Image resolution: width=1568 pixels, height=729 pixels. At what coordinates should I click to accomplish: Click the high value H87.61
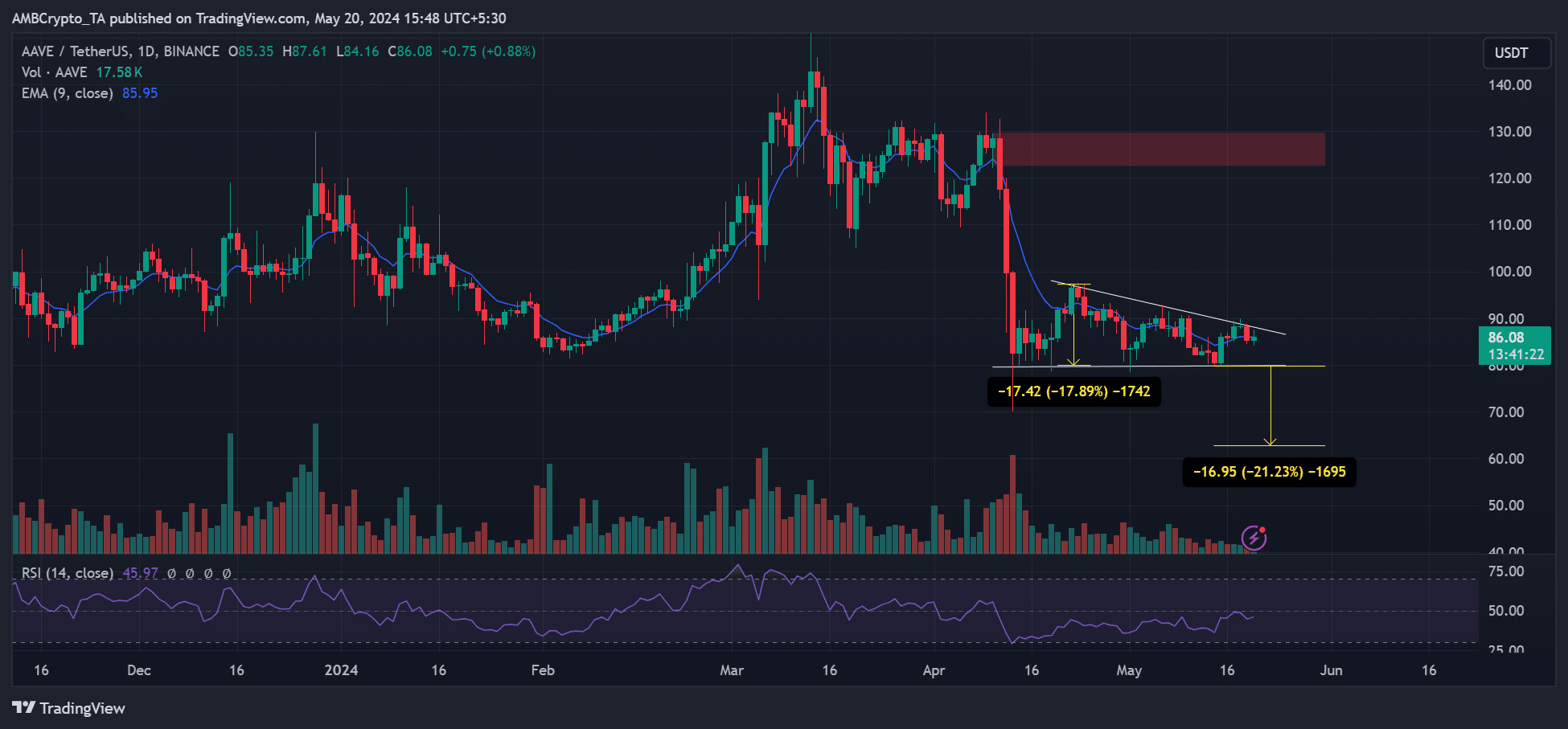point(305,51)
